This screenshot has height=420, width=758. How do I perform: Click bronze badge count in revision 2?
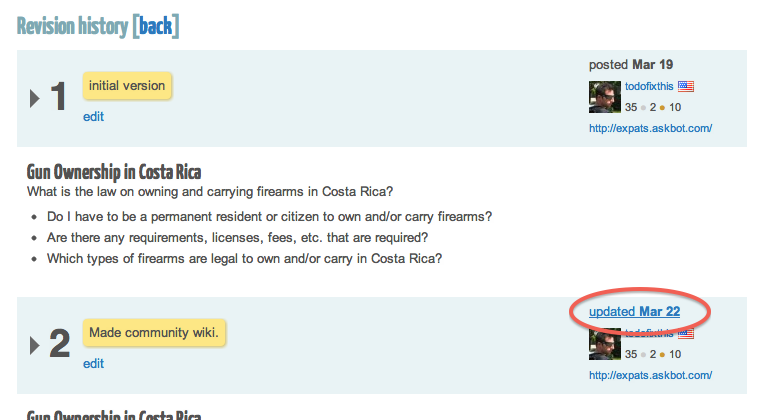[x=675, y=354]
